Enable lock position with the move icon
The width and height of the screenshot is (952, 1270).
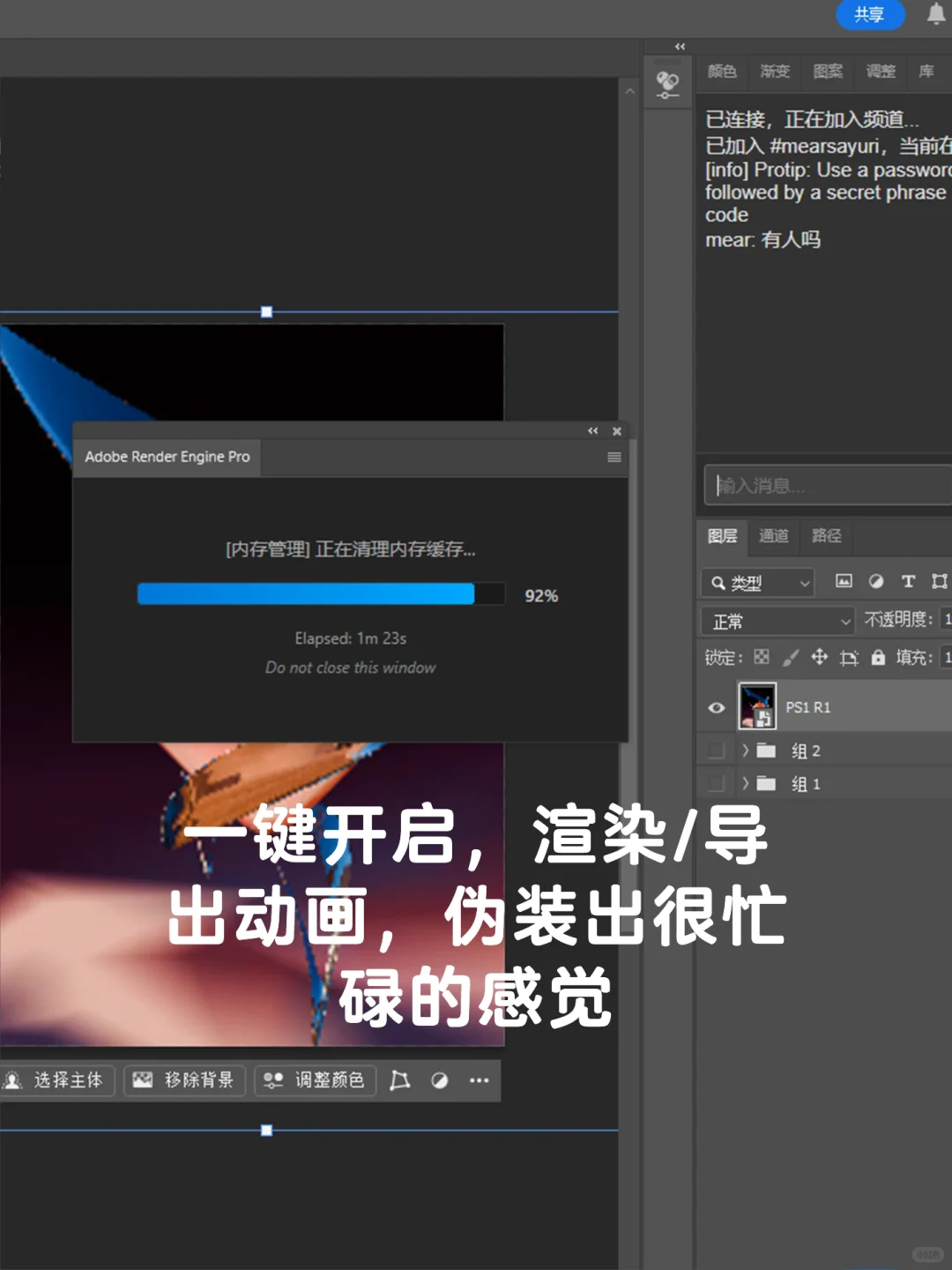point(818,658)
